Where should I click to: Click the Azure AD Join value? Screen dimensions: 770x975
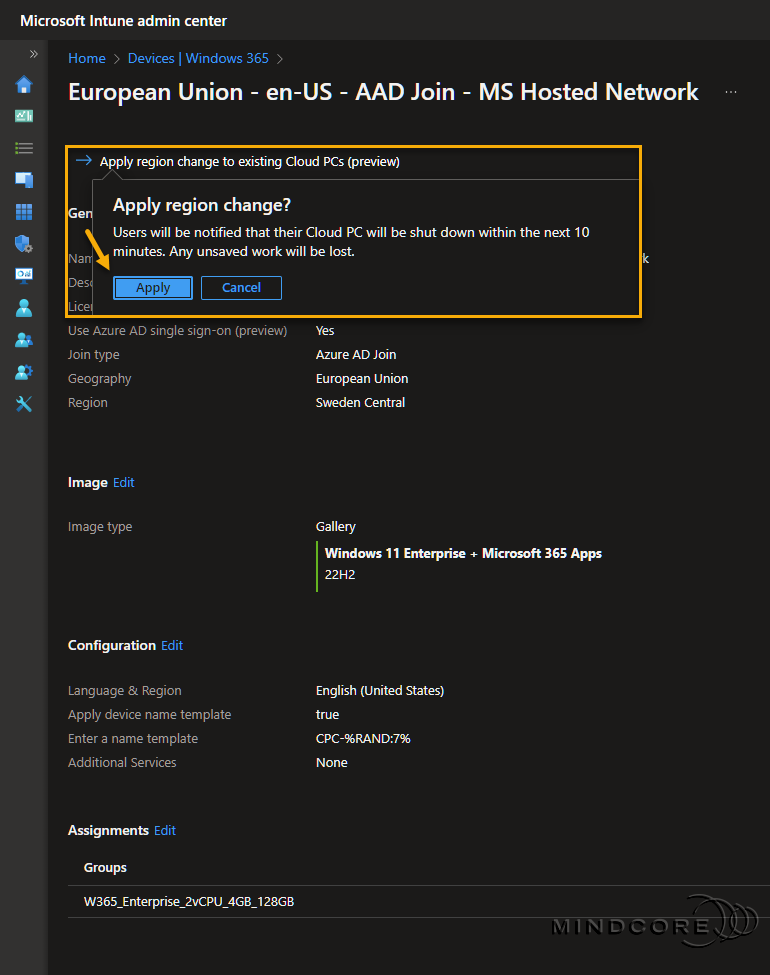[x=356, y=354]
